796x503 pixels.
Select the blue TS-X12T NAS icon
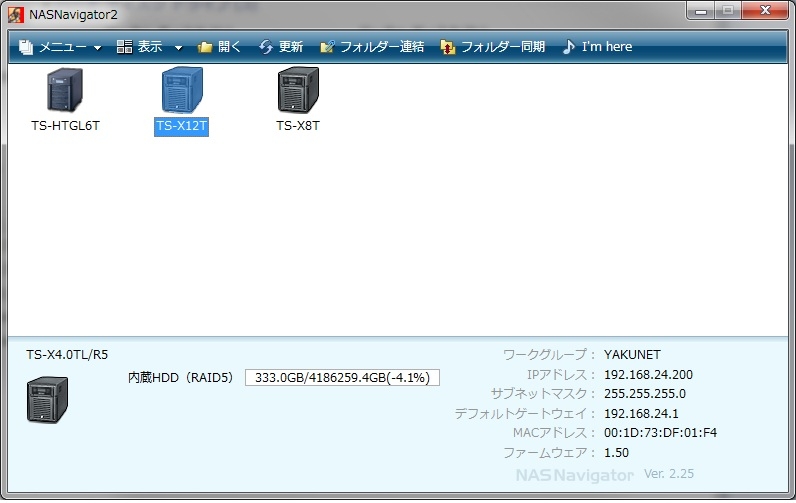click(182, 90)
